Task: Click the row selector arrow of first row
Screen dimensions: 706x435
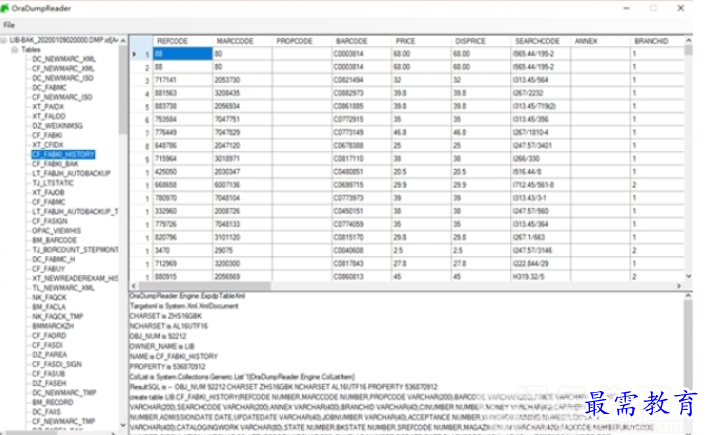Action: [135, 54]
